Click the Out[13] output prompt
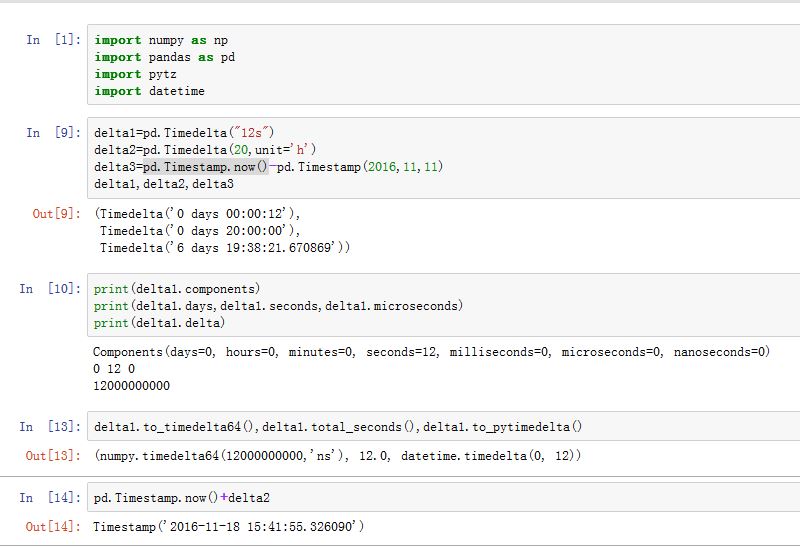 pos(52,456)
